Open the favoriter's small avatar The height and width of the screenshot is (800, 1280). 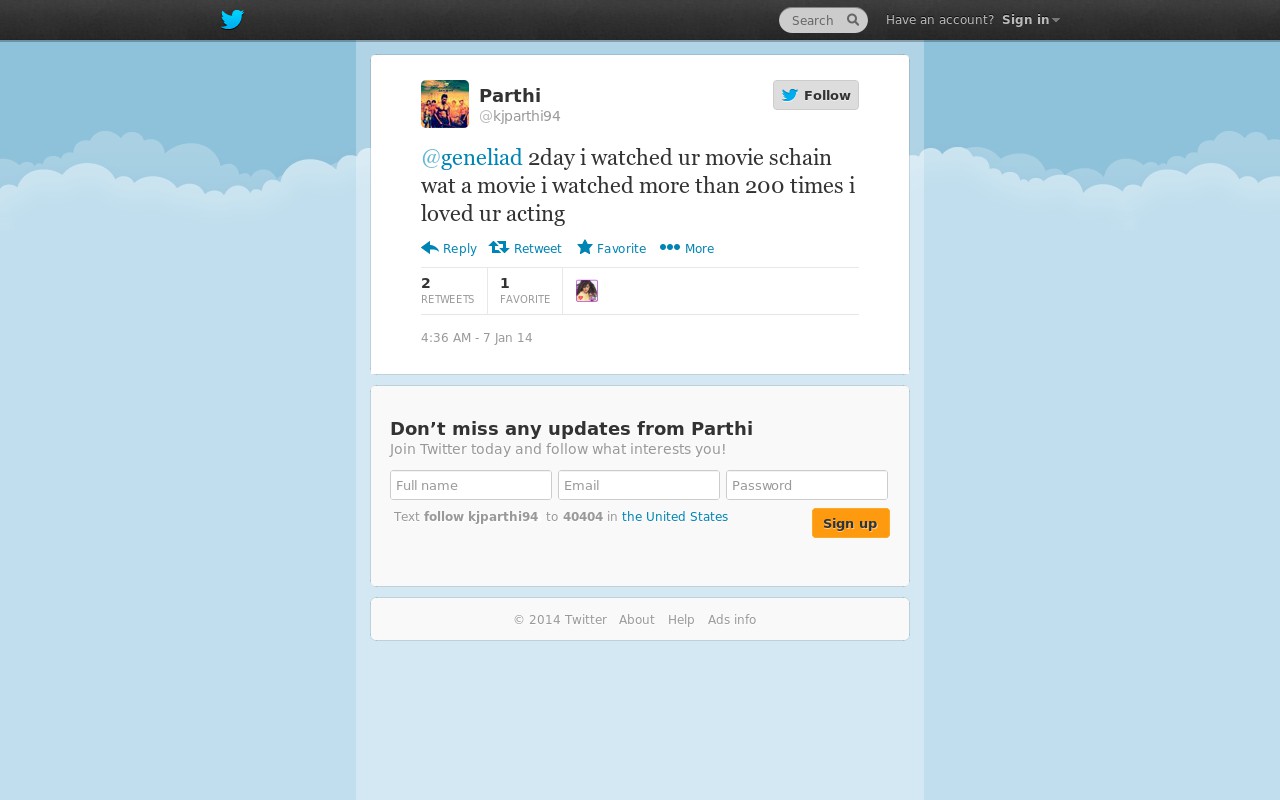click(587, 291)
